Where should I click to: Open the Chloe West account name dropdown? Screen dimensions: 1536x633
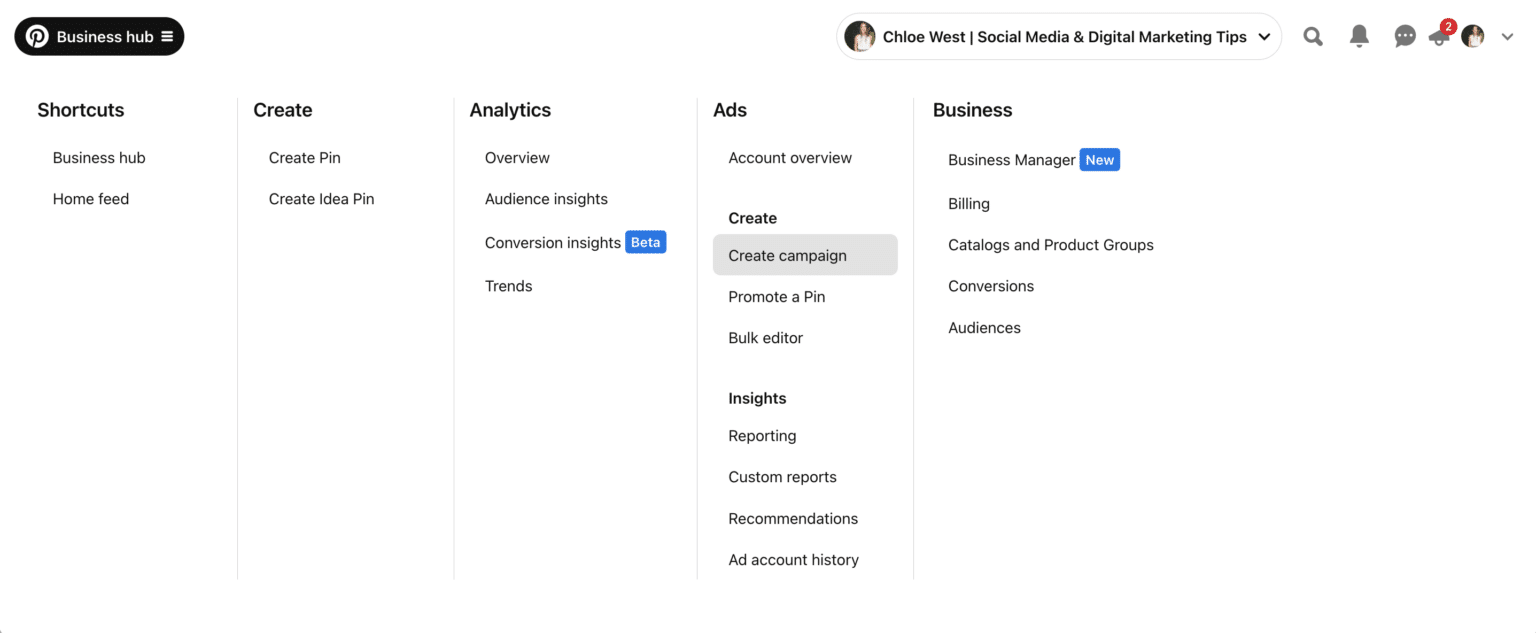click(1063, 36)
